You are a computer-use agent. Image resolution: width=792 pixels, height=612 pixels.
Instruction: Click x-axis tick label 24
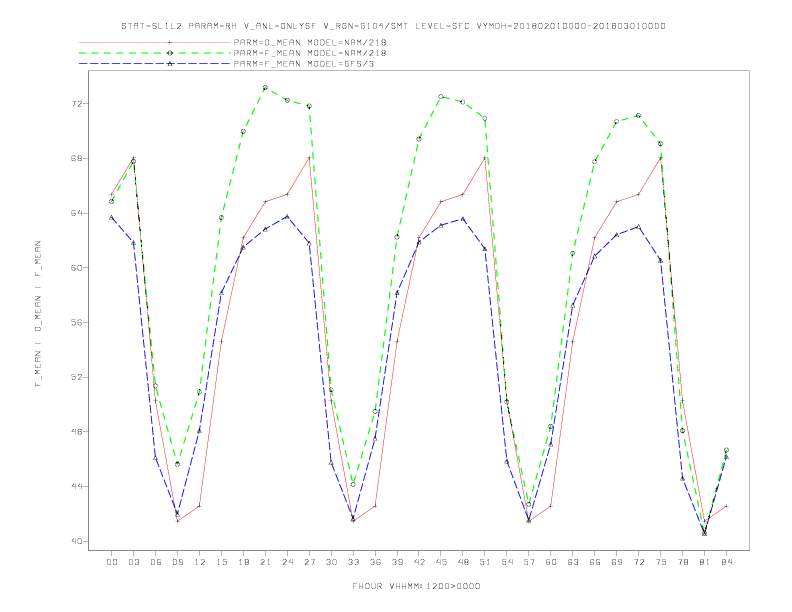(287, 562)
